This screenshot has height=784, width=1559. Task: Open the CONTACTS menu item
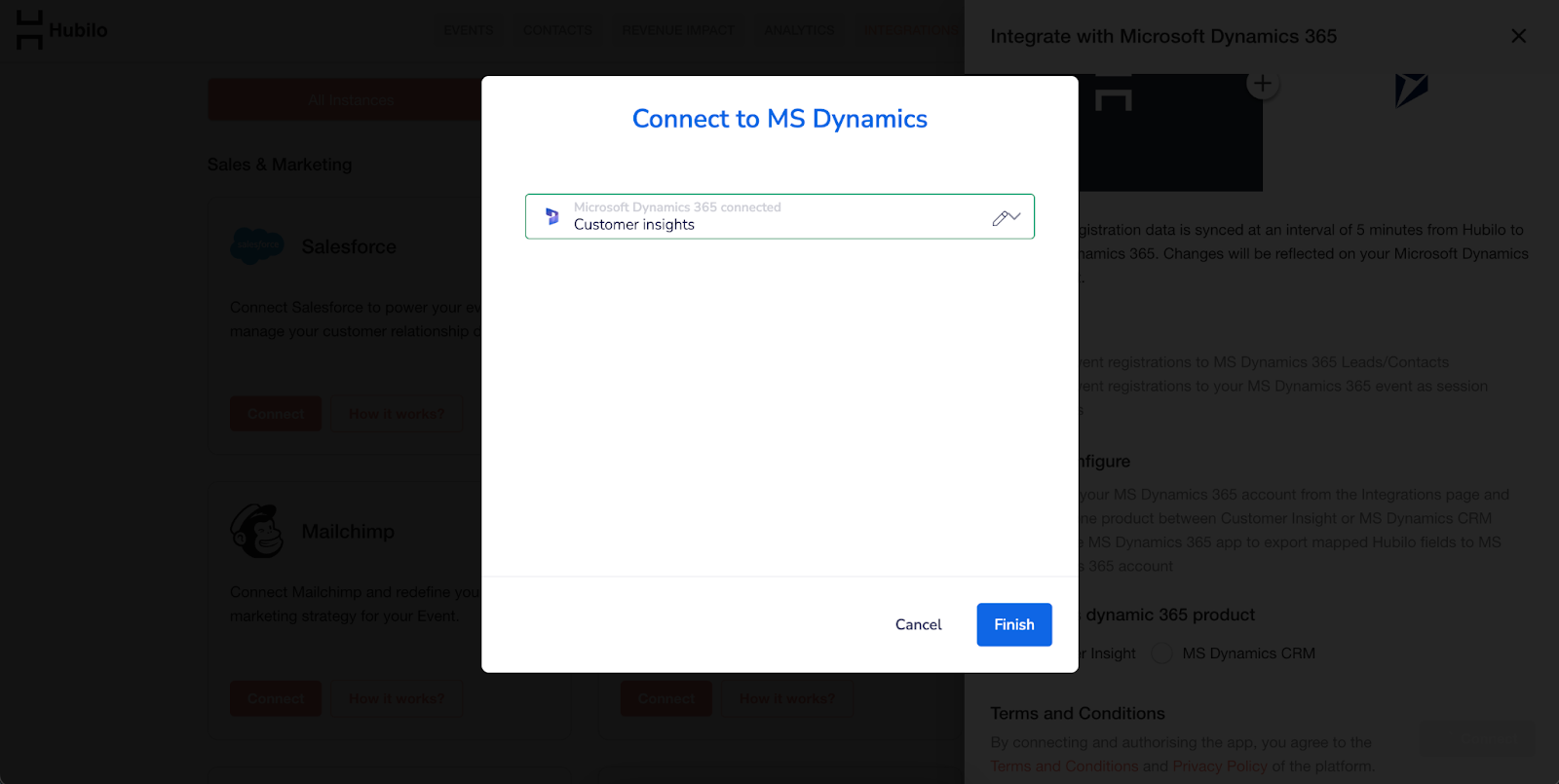point(557,30)
